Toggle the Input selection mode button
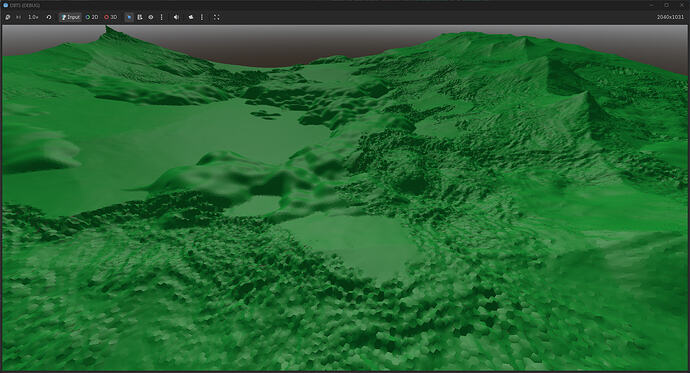Image resolution: width=690 pixels, height=373 pixels. pyautogui.click(x=70, y=17)
